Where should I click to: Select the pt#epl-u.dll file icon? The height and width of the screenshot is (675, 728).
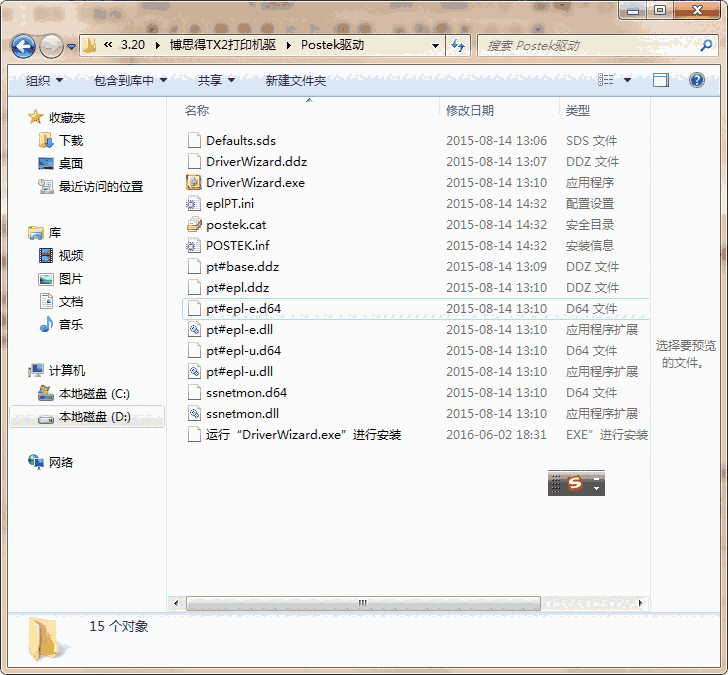pyautogui.click(x=194, y=371)
